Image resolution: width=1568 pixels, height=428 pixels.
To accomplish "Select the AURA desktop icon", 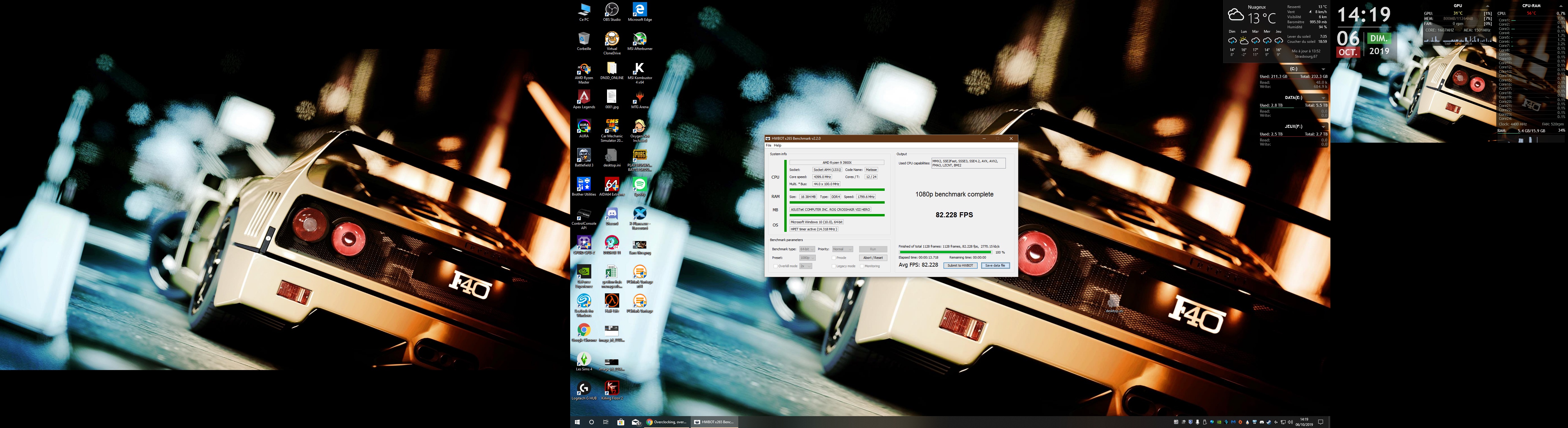I will (584, 128).
